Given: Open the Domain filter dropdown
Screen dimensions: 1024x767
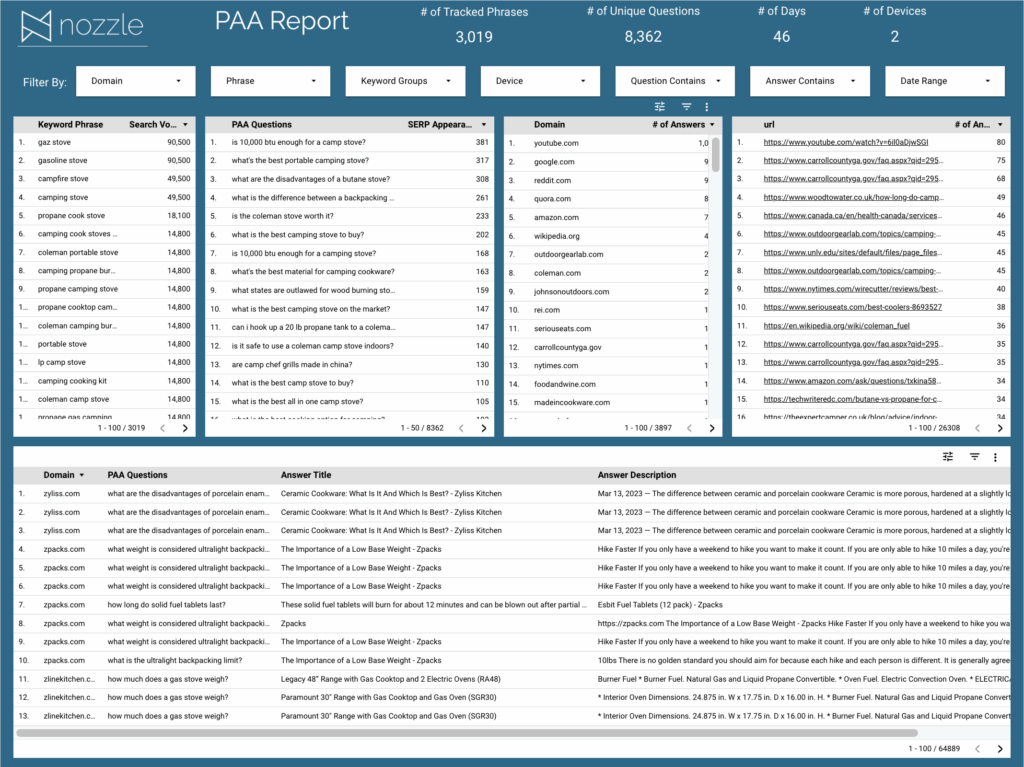Looking at the screenshot, I should tap(136, 81).
